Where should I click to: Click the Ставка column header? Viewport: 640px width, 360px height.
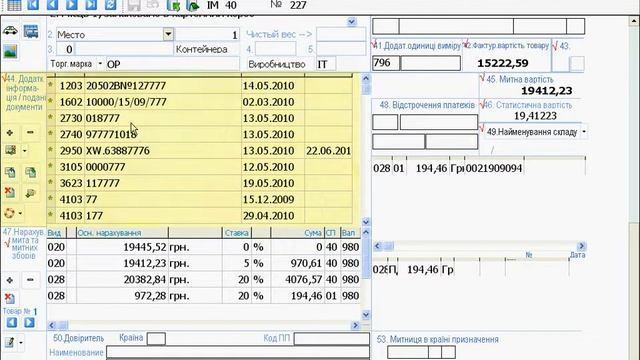pos(236,233)
